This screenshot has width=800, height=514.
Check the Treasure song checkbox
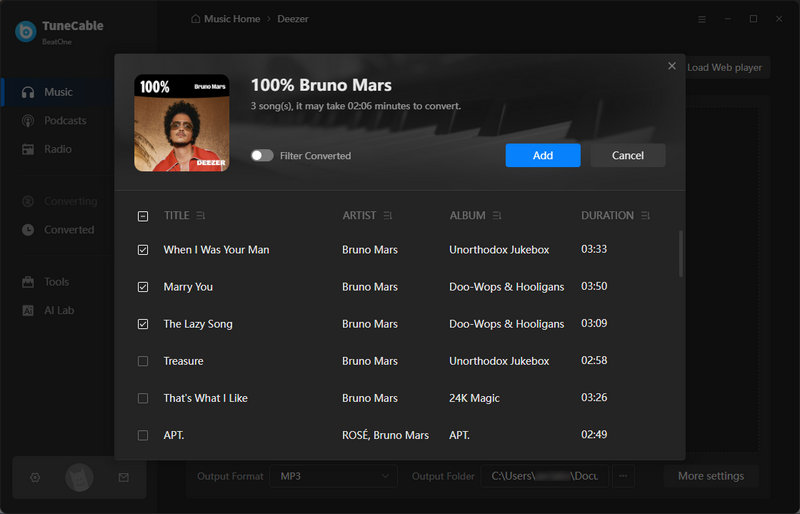(x=143, y=361)
